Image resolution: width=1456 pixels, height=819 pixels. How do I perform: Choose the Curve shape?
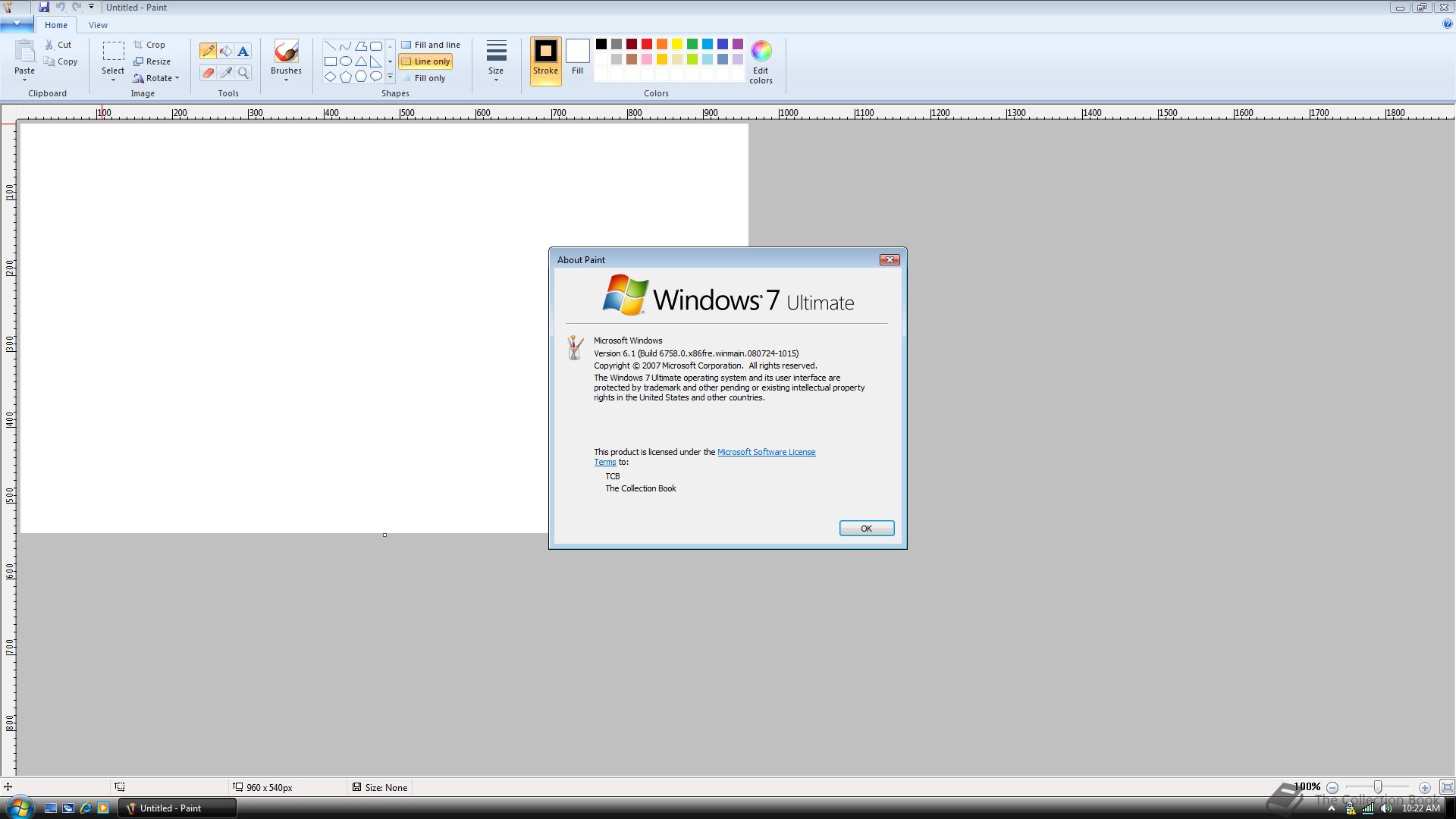coord(346,46)
